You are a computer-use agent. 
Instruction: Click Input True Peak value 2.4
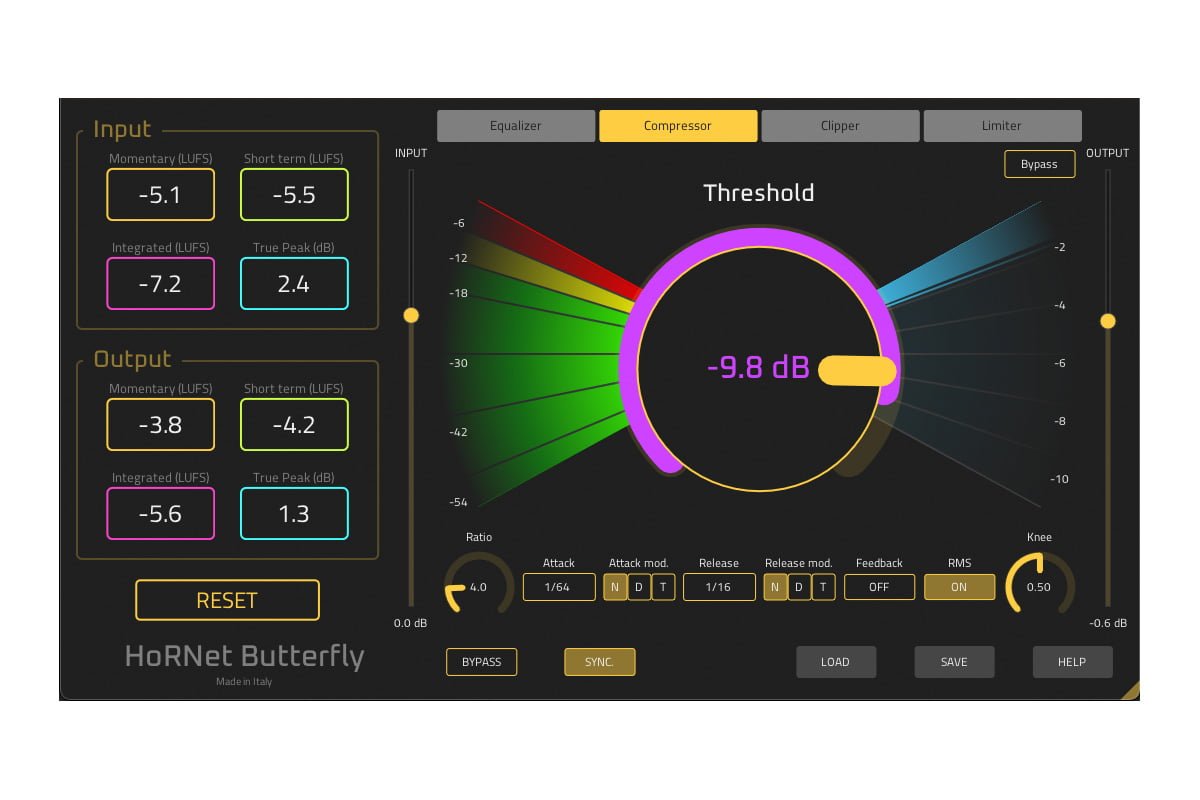[x=294, y=283]
